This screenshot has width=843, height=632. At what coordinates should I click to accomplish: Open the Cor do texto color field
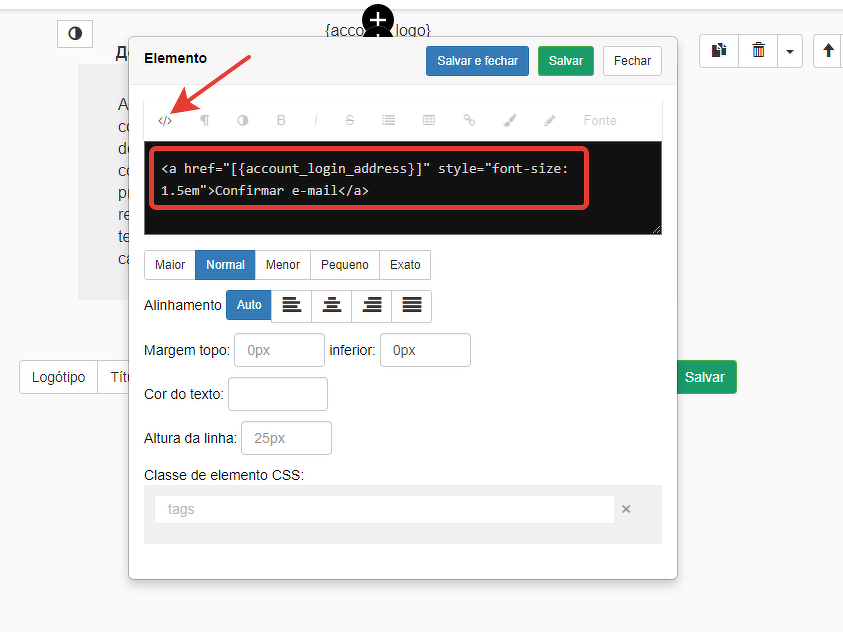[x=278, y=394]
